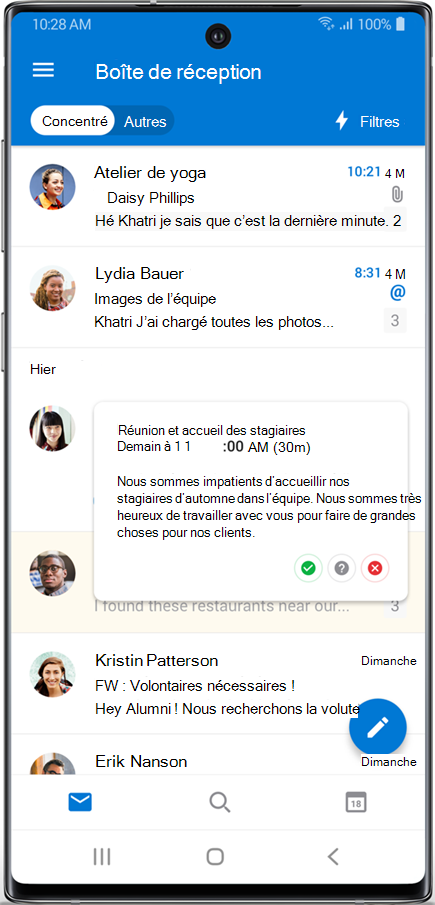Tap the Hier section header
Screen dimensions: 435x905
point(43,369)
